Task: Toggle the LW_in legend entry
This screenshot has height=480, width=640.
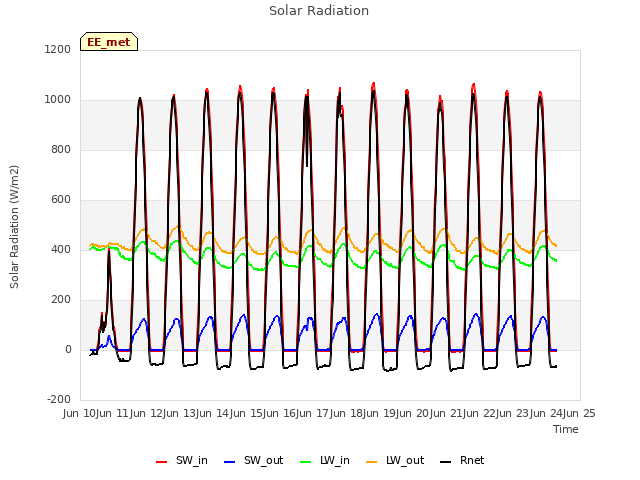Action: point(325,460)
